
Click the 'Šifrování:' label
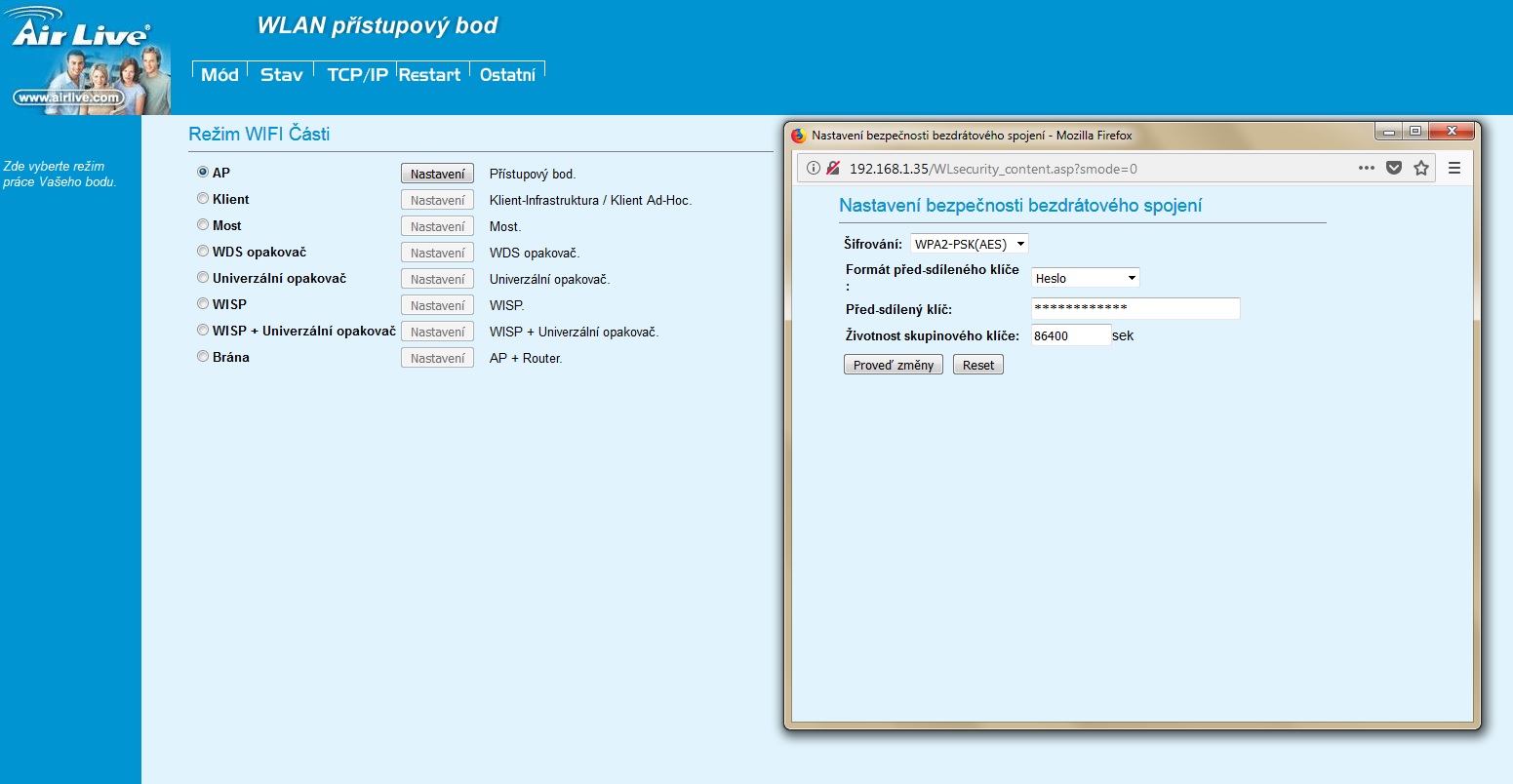click(873, 244)
